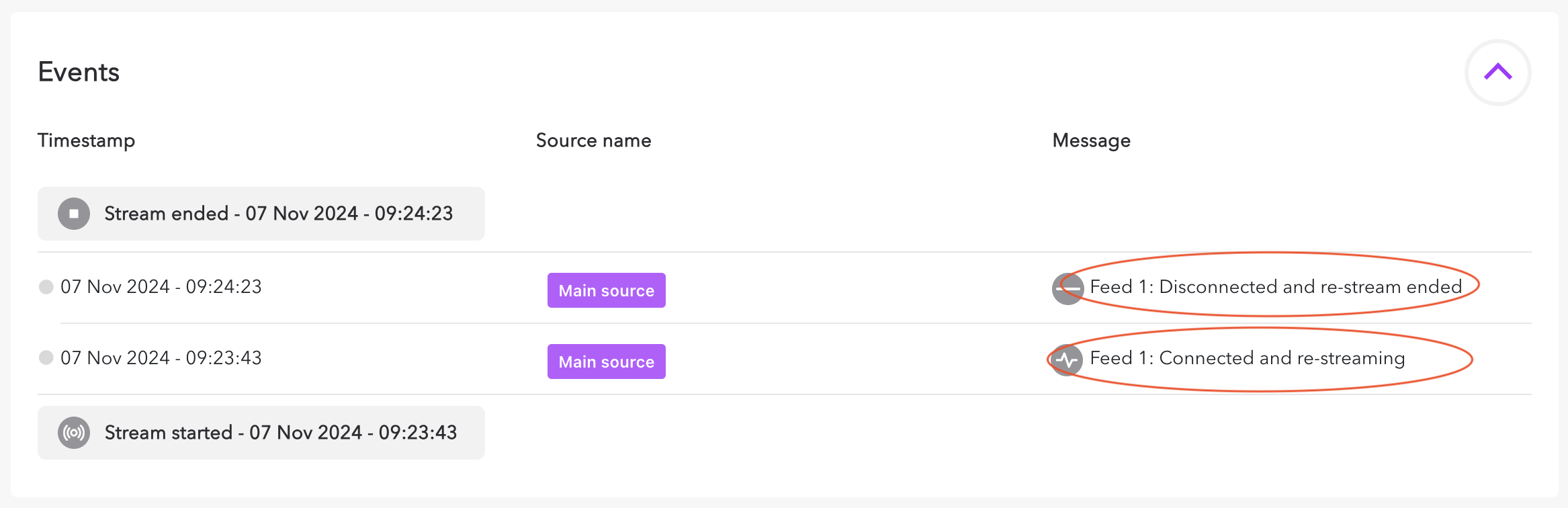Click the Timestamp column header
Viewport: 1568px width, 508px height.
pyautogui.click(x=86, y=140)
